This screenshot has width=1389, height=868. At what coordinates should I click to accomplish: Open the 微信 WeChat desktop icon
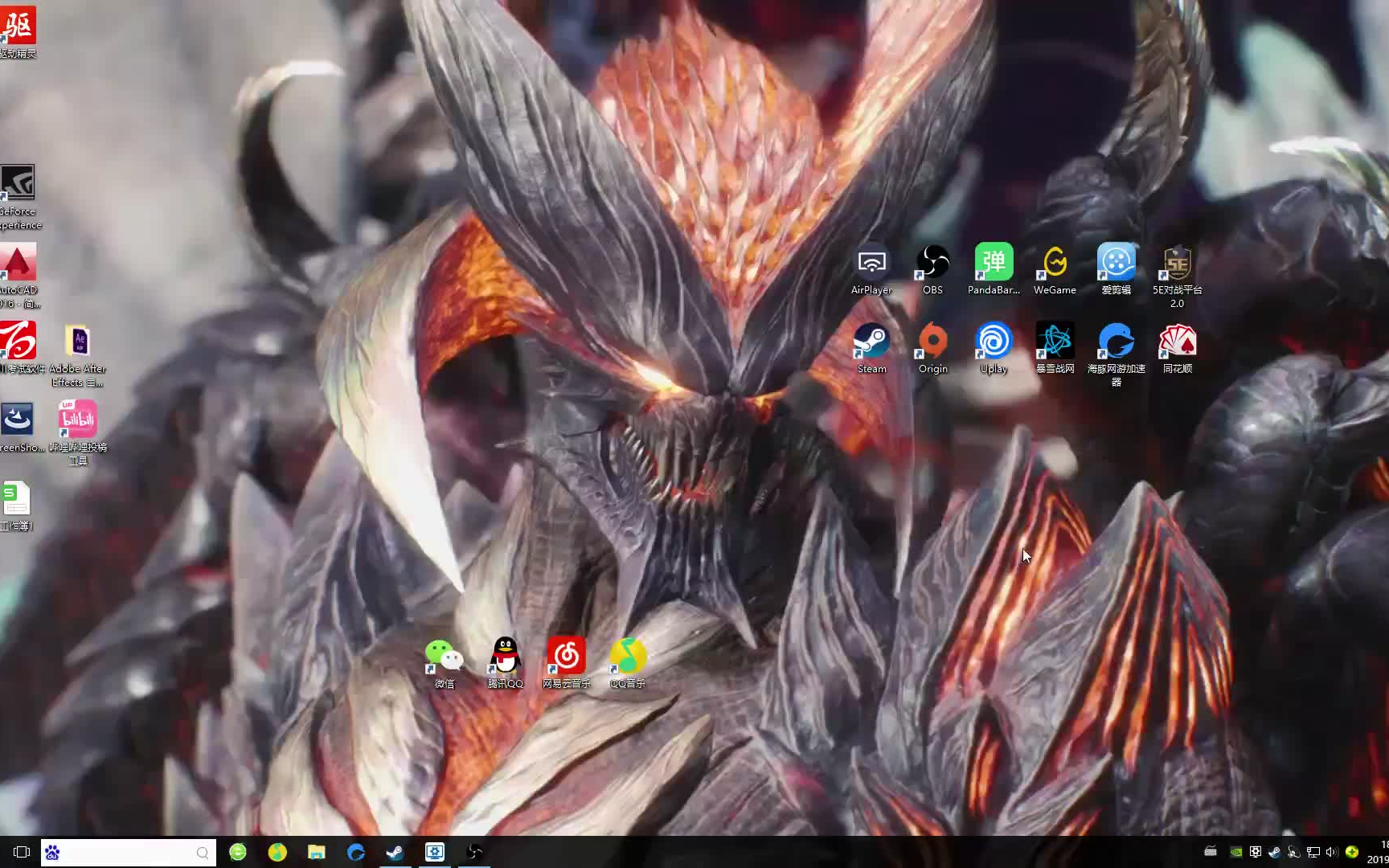(444, 663)
